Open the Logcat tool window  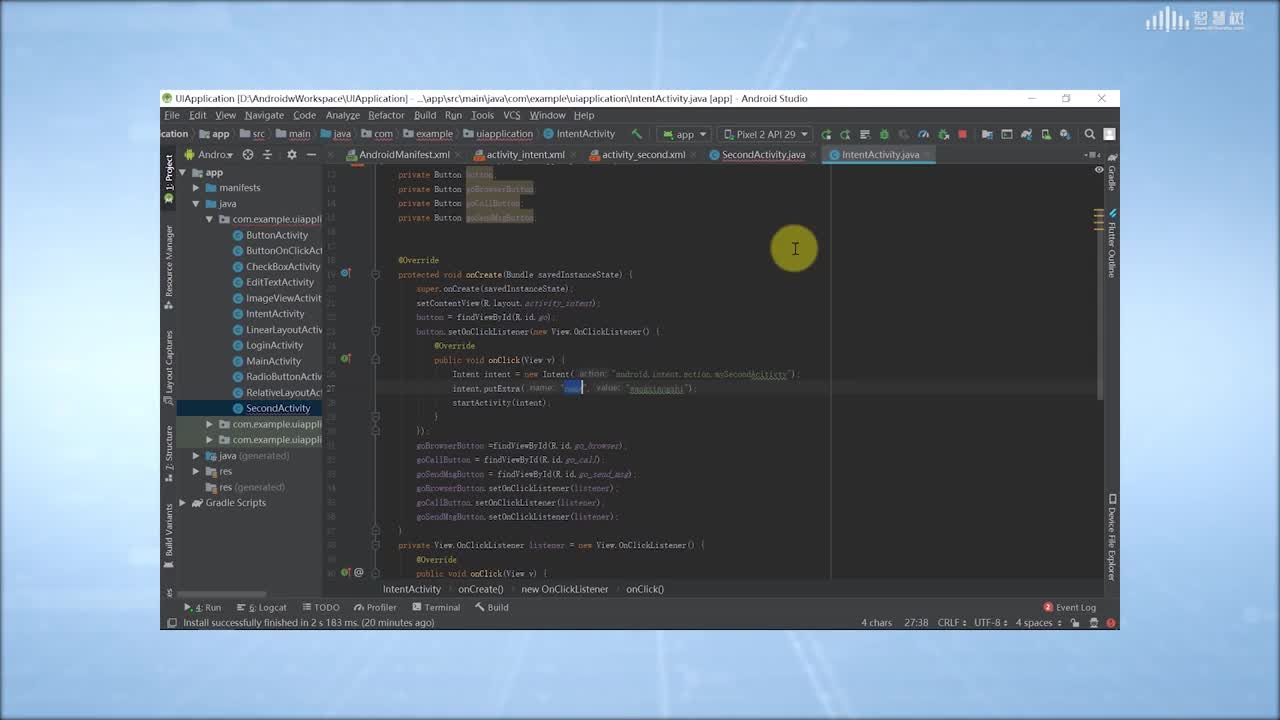(262, 607)
